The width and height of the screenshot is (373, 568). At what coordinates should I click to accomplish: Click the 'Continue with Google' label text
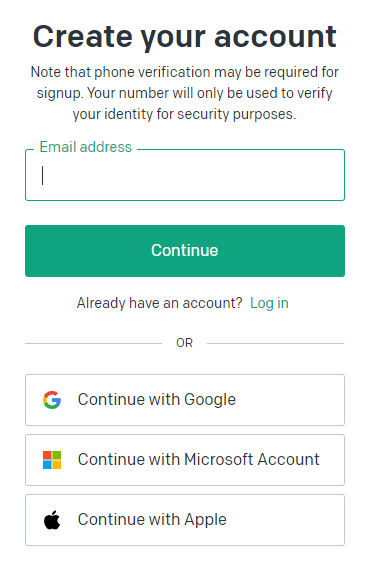(x=157, y=400)
